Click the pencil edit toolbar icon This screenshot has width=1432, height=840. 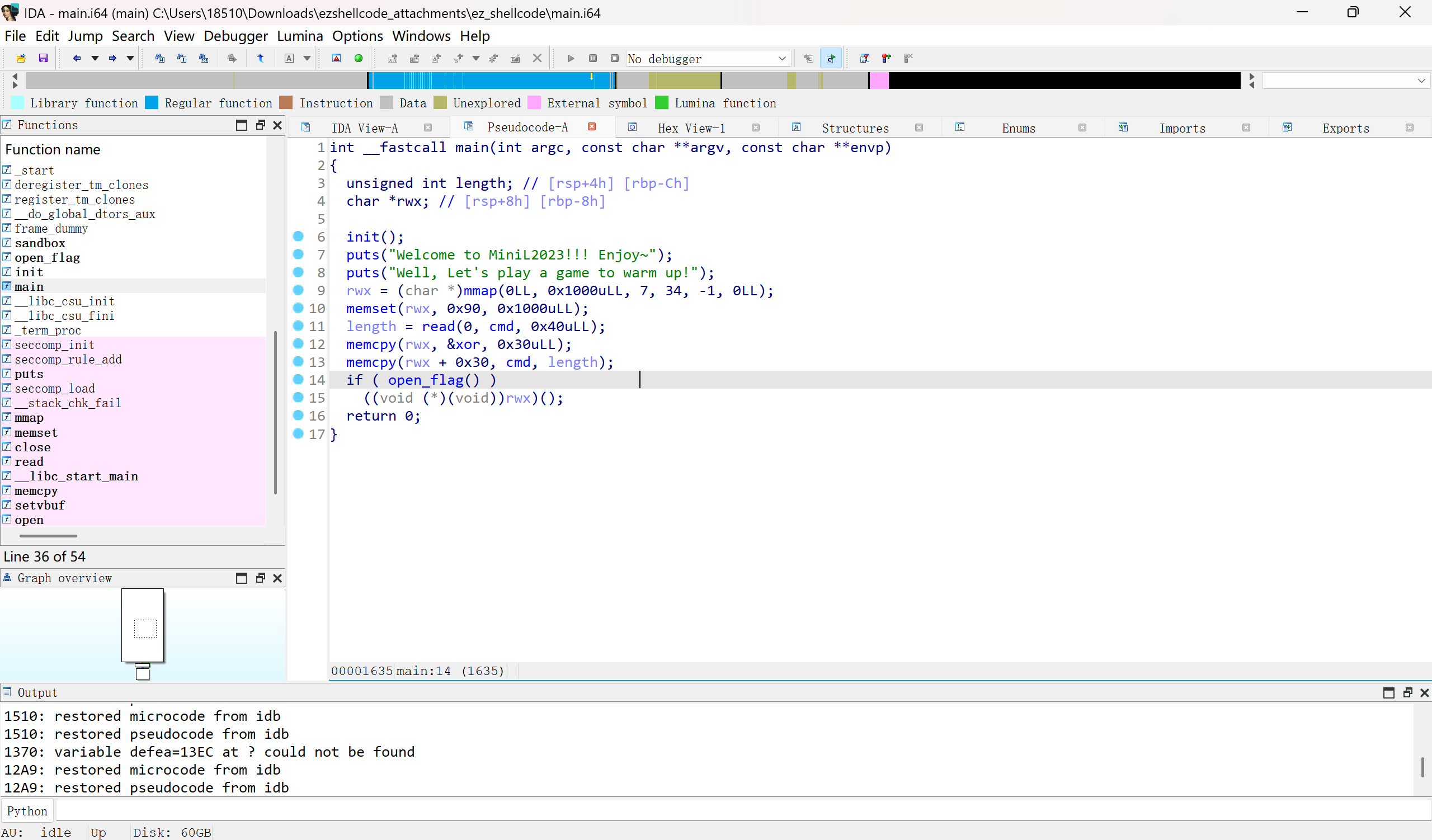[x=515, y=59]
